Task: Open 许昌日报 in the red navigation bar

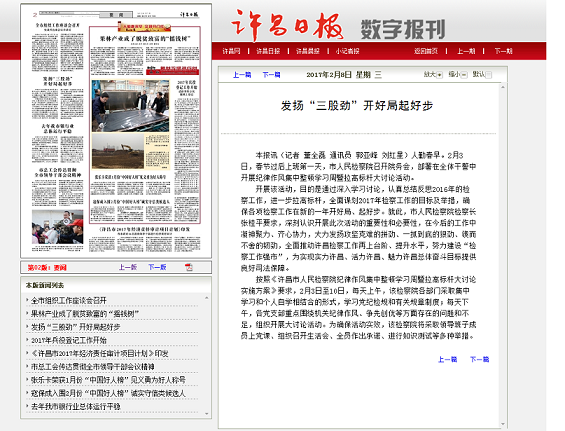Action: (x=268, y=51)
